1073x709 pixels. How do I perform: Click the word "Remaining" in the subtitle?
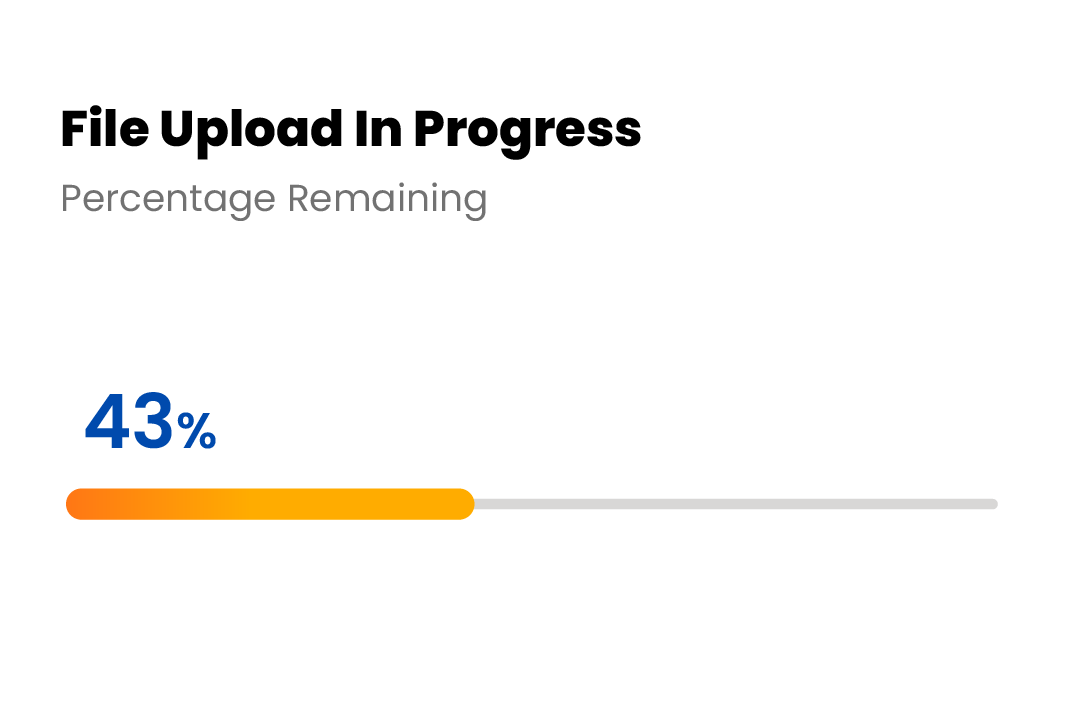(x=387, y=200)
